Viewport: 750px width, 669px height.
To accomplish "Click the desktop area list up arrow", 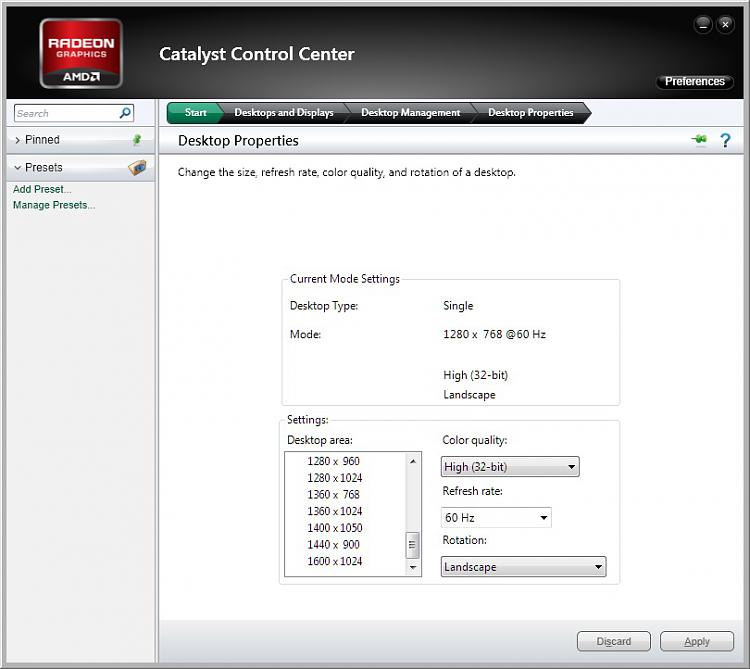I will pyautogui.click(x=413, y=461).
